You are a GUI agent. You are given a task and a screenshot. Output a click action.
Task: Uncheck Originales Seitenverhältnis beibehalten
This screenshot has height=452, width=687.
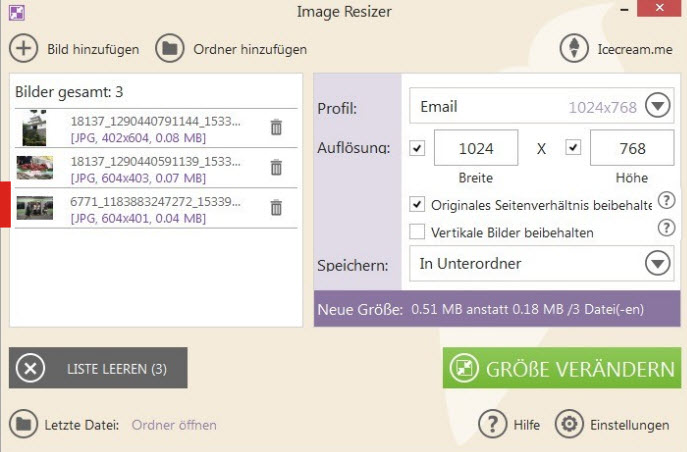(x=417, y=205)
